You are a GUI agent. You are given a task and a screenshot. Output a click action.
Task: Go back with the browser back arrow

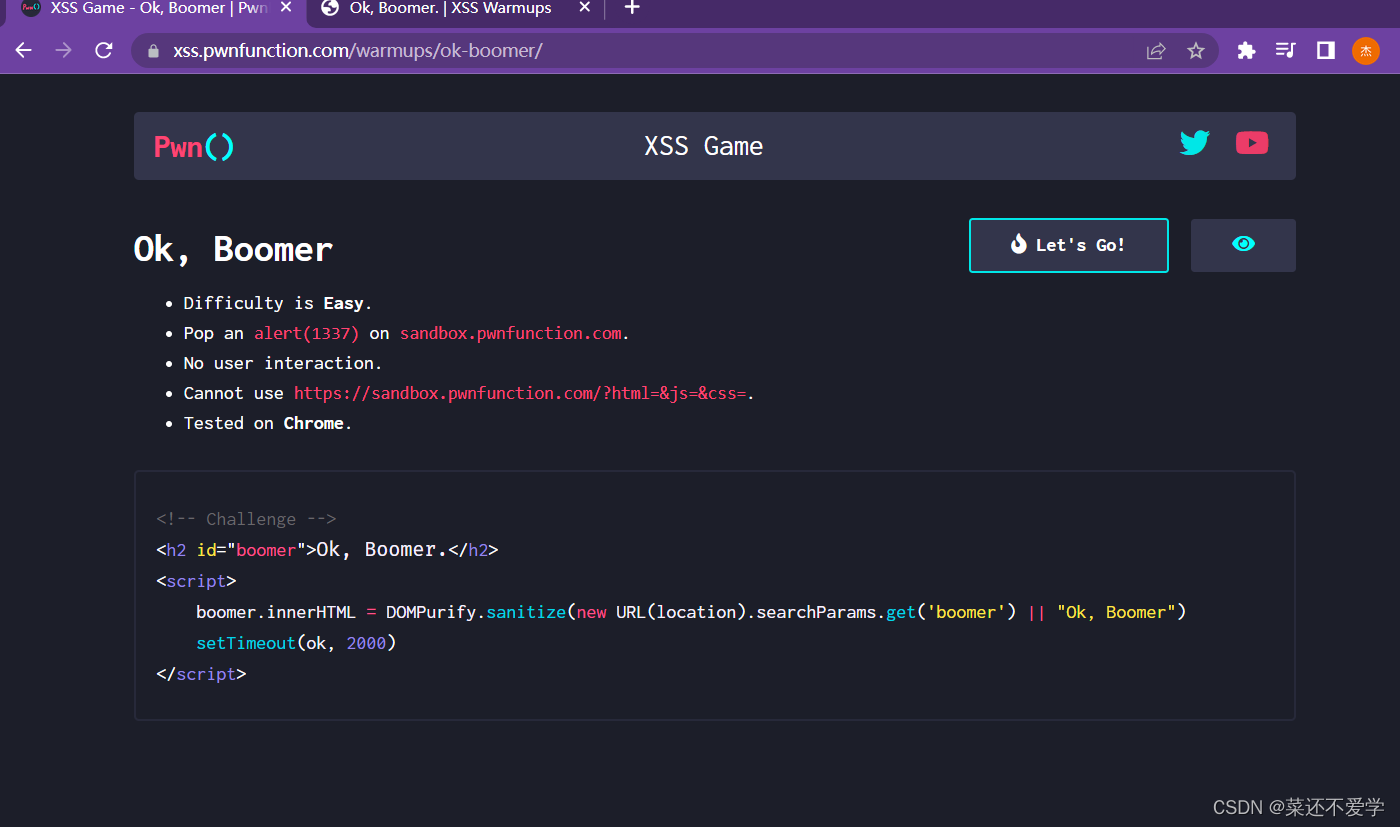pyautogui.click(x=24, y=50)
